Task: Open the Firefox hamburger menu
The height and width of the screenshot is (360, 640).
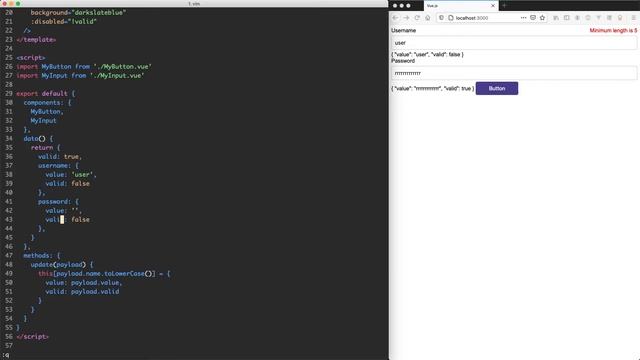Action: (x=633, y=18)
